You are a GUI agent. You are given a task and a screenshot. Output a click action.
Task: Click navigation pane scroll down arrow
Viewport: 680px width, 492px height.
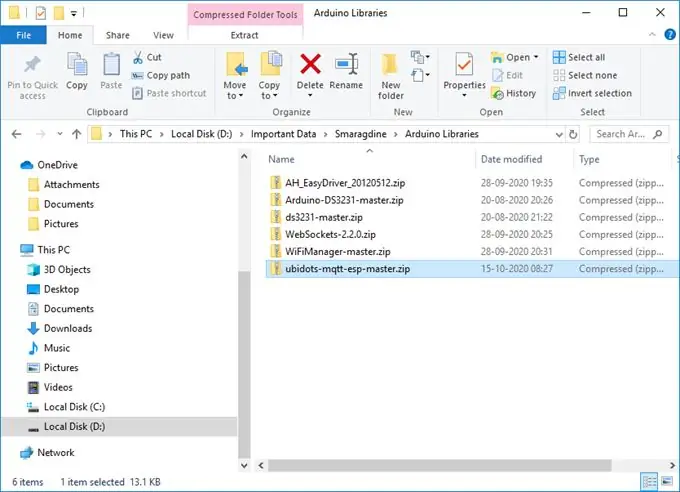(244, 466)
